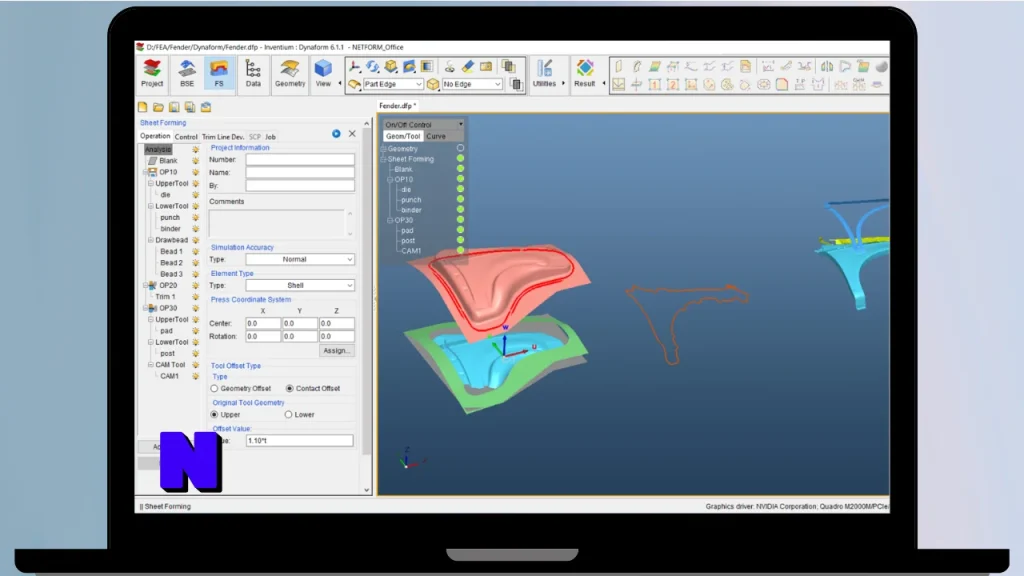Select the Fender.dfp document tab
The width and height of the screenshot is (1024, 576).
[397, 105]
